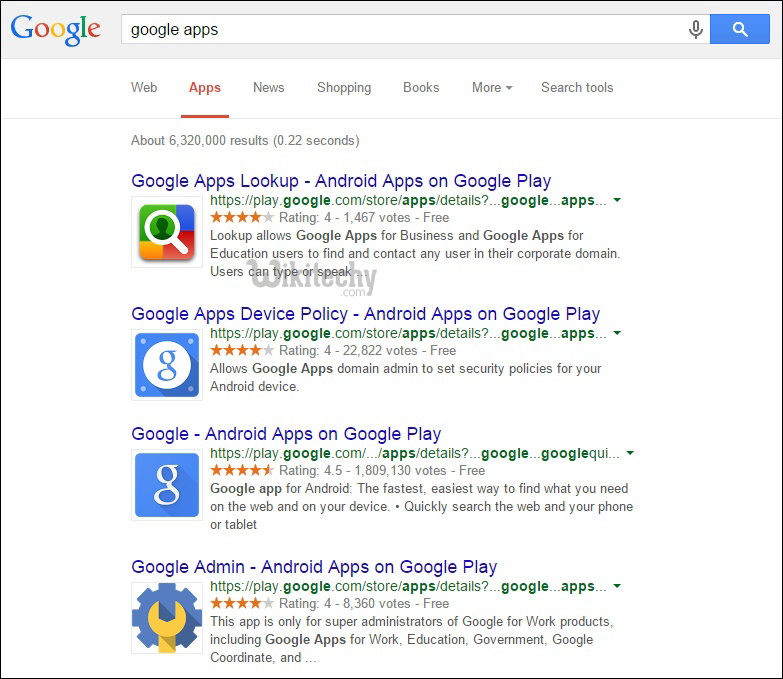Viewport: 783px width, 679px height.
Task: Open Google Admin result title link
Action: 314,567
